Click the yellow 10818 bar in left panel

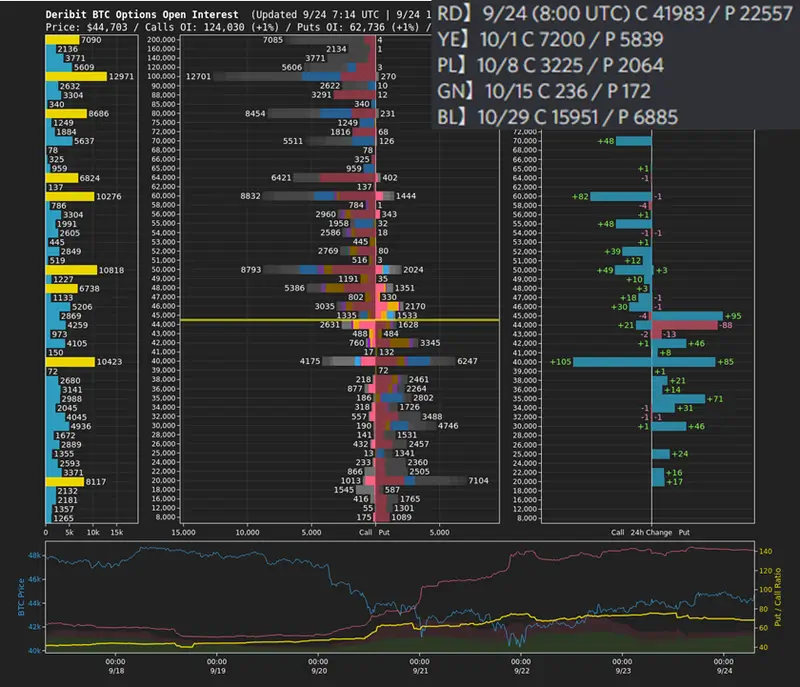(70, 270)
